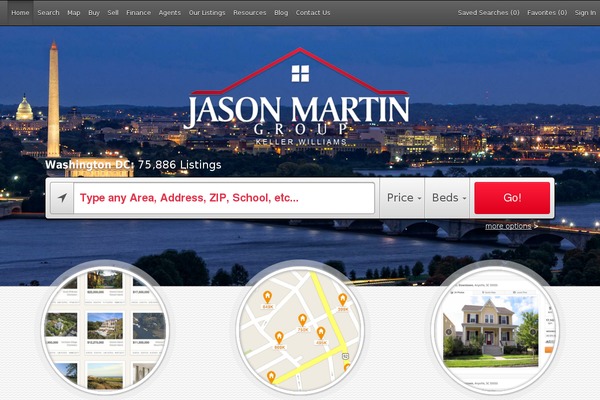
Task: Open the Price dropdown
Action: (x=402, y=198)
